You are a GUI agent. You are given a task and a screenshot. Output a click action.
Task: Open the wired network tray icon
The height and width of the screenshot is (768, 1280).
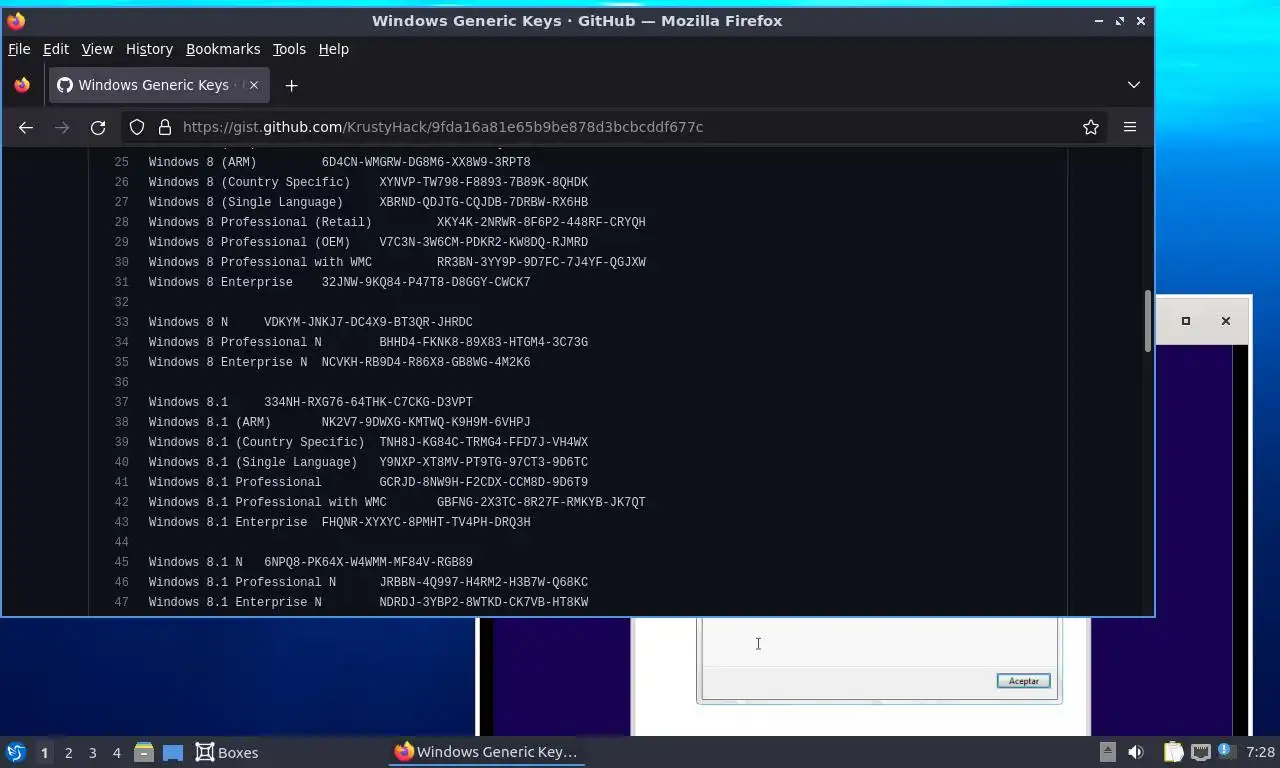pyautogui.click(x=1200, y=752)
